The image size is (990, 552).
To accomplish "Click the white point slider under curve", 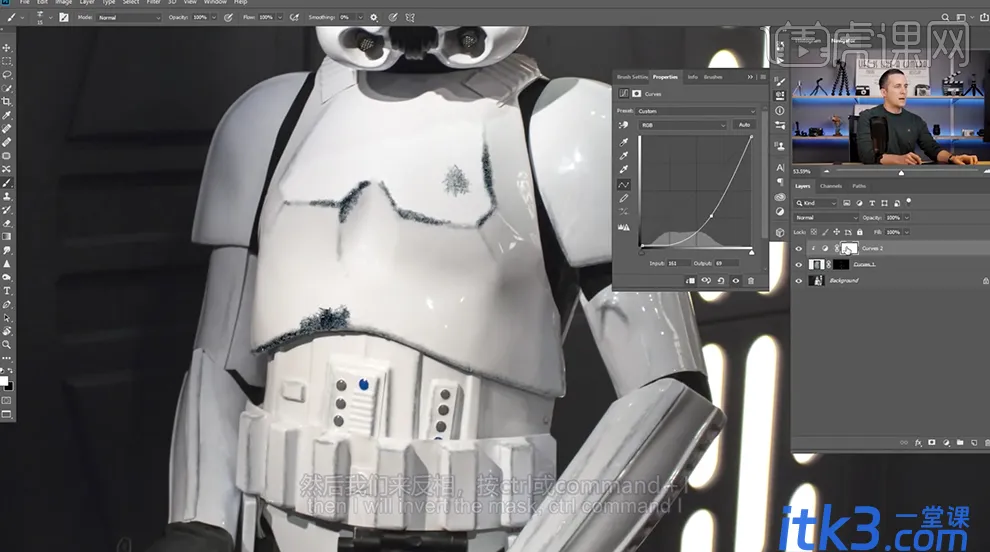I will tap(751, 252).
